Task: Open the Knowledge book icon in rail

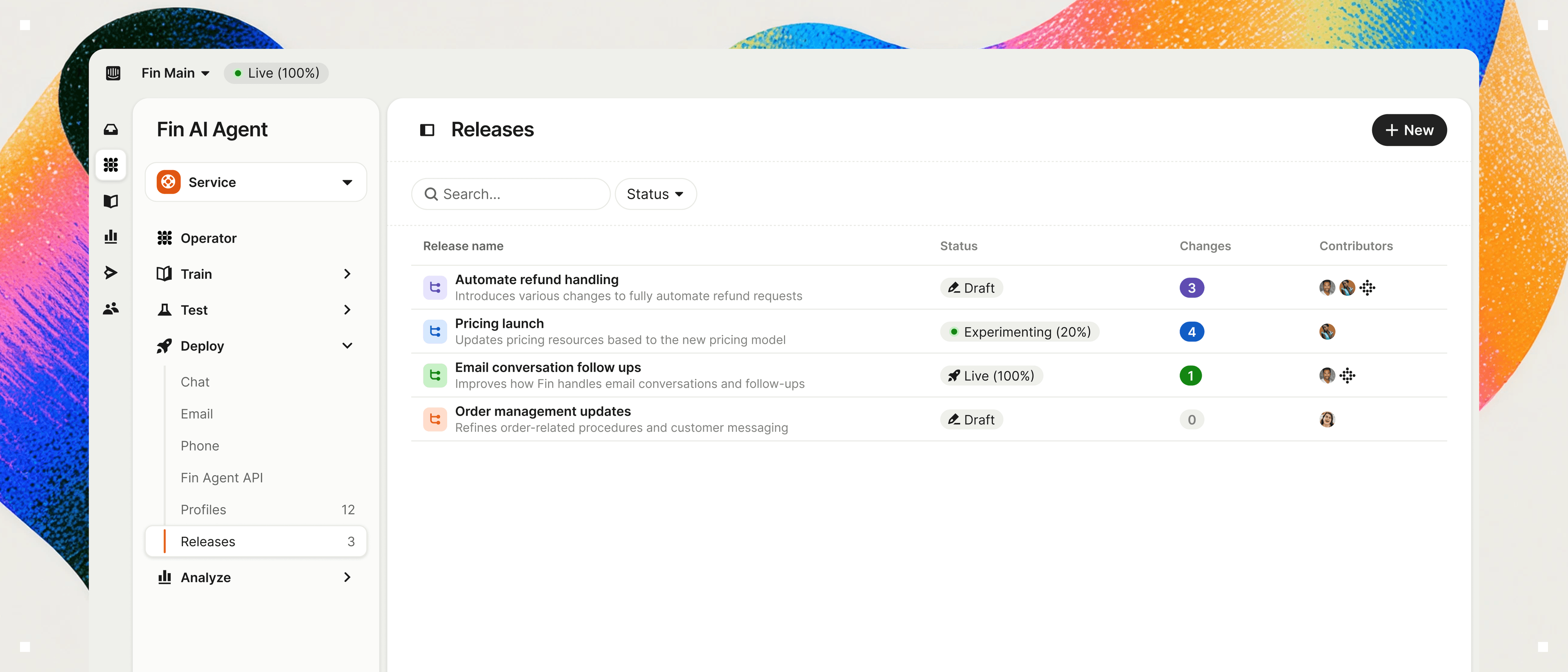Action: coord(111,201)
